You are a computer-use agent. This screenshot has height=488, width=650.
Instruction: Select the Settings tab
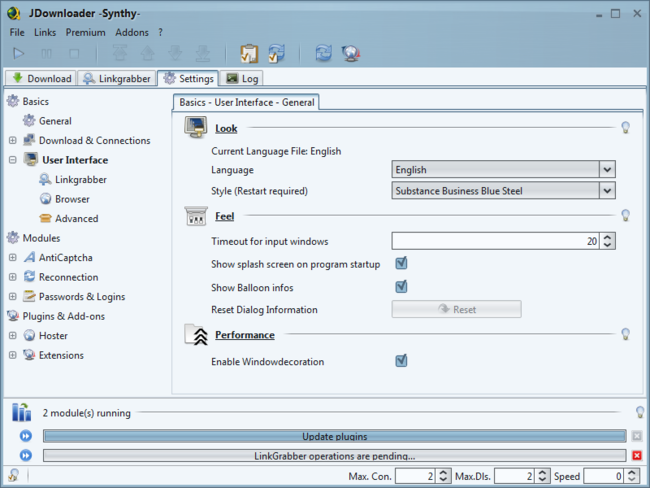(188, 78)
